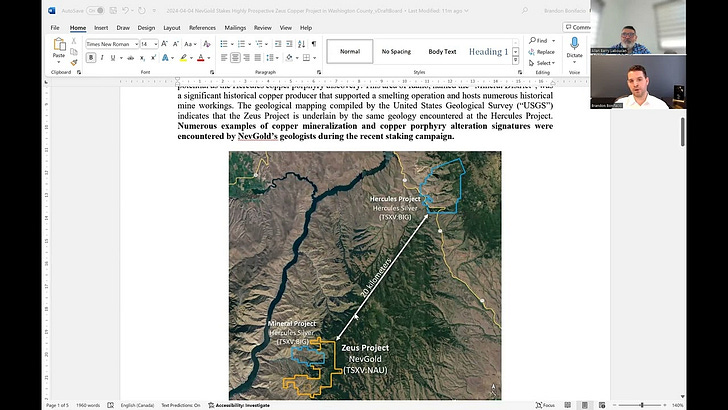The width and height of the screenshot is (728, 410).
Task: Click the Copy icon in Clipboard group
Action: (74, 52)
